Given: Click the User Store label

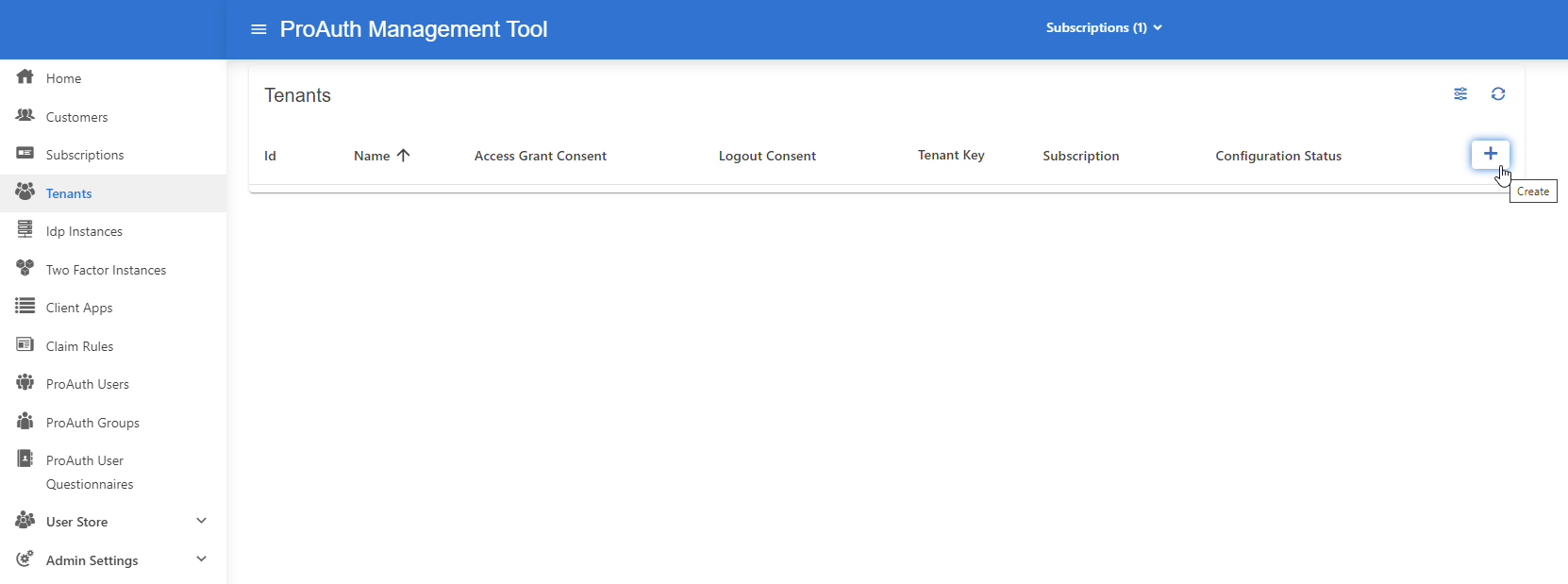Looking at the screenshot, I should [x=76, y=522].
